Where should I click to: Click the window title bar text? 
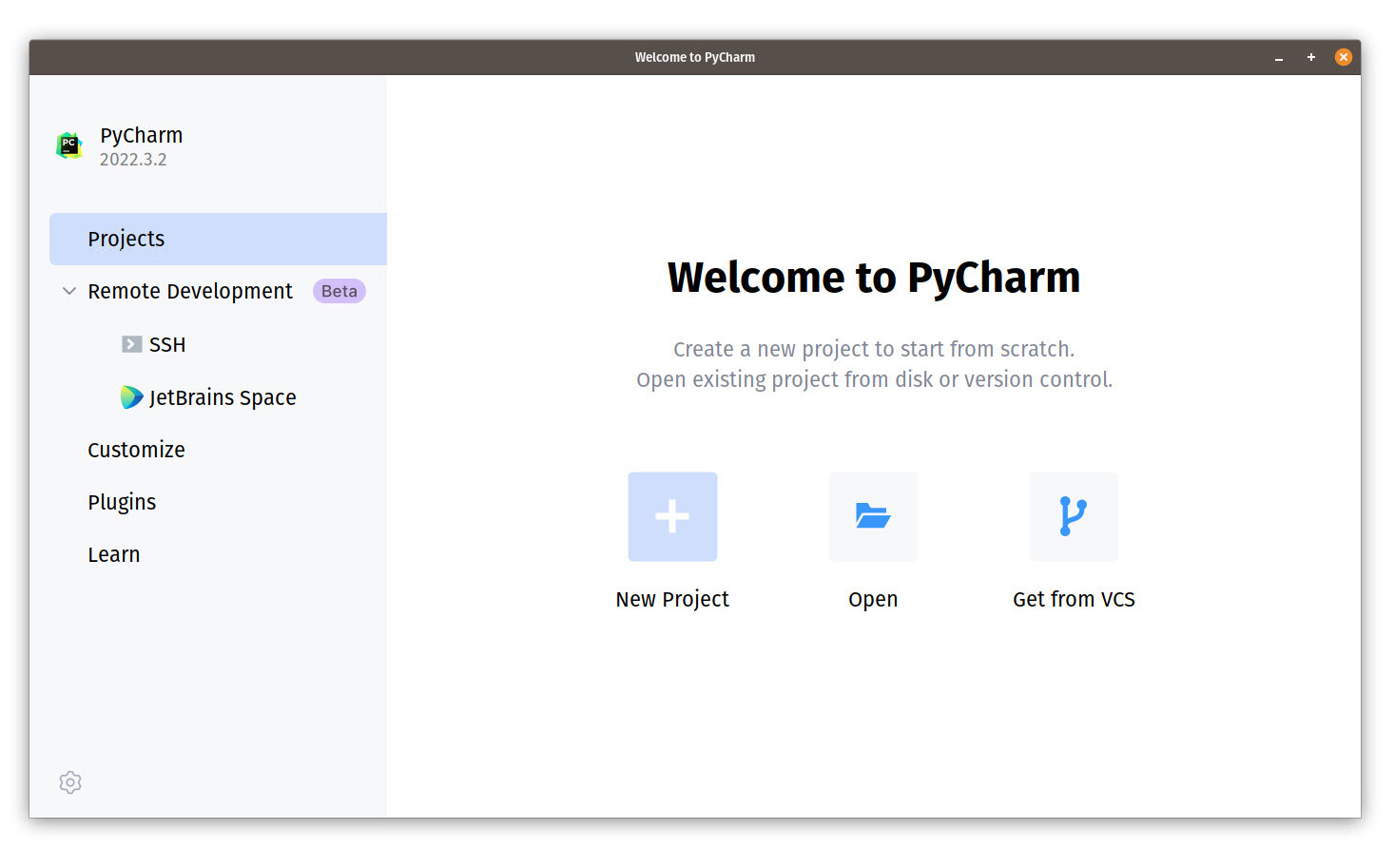695,57
